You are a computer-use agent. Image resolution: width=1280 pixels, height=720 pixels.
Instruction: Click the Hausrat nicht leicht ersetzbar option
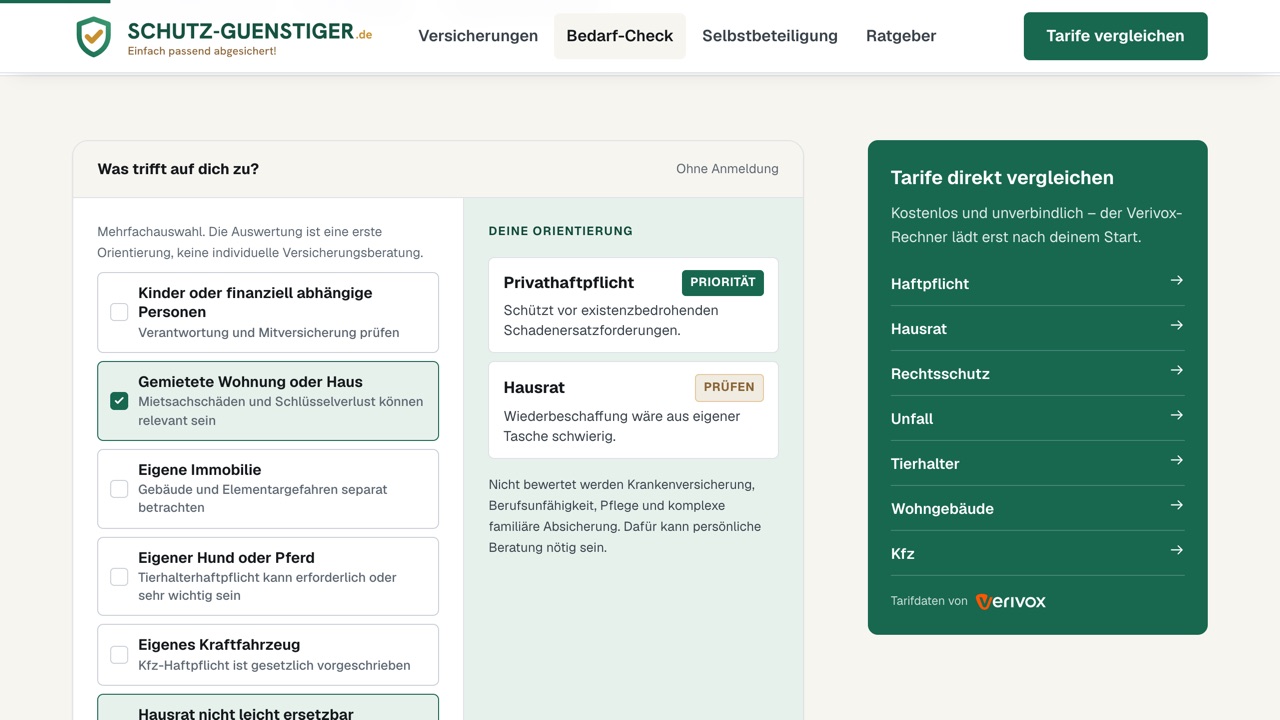point(268,707)
